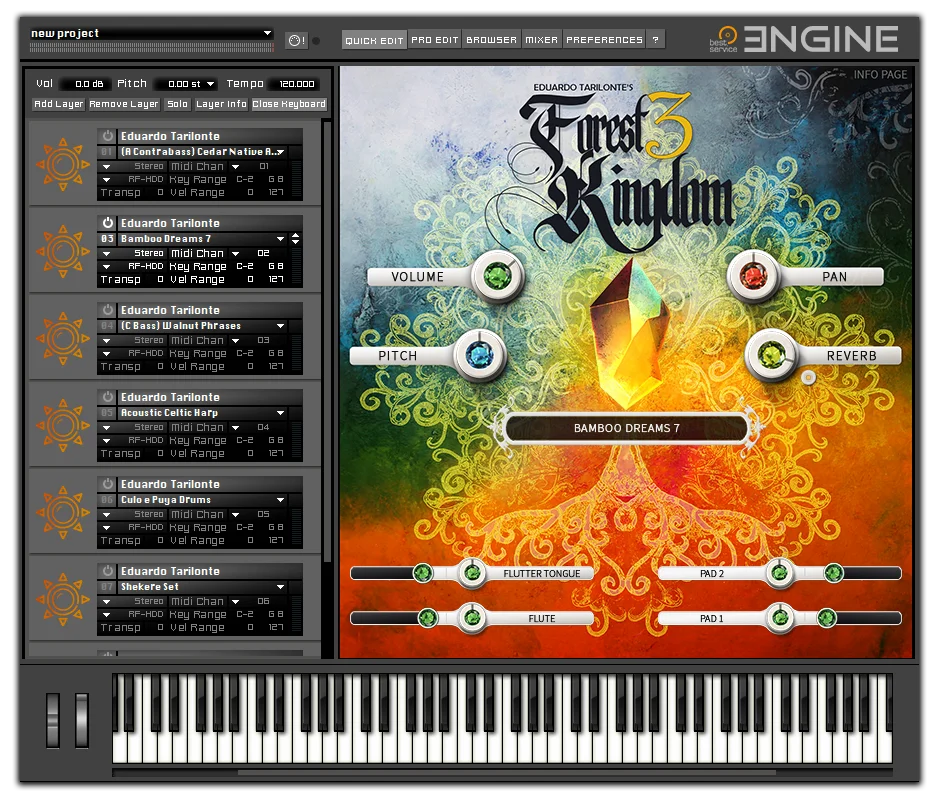The height and width of the screenshot is (800, 940).
Task: Open the Pitch semitone dropdown
Action: click(x=210, y=84)
